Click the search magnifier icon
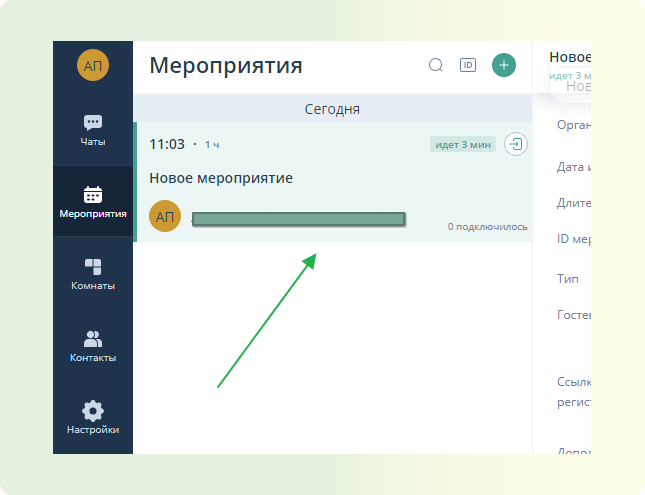This screenshot has height=495, width=645. pos(436,65)
